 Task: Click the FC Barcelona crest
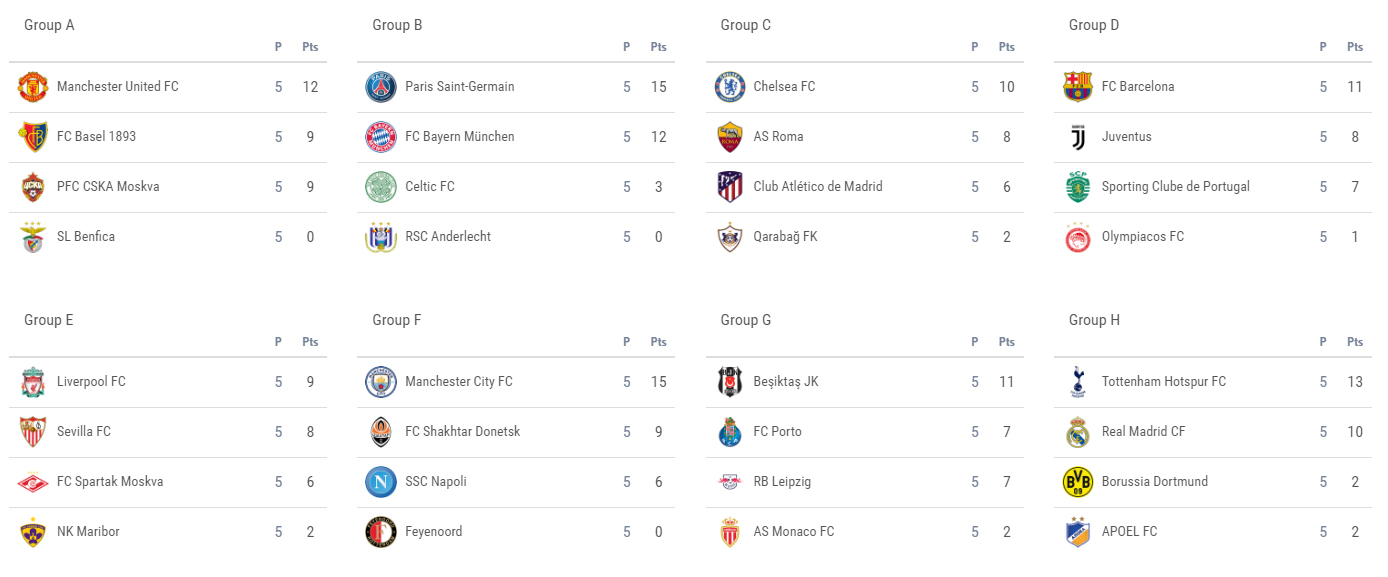pos(1078,87)
